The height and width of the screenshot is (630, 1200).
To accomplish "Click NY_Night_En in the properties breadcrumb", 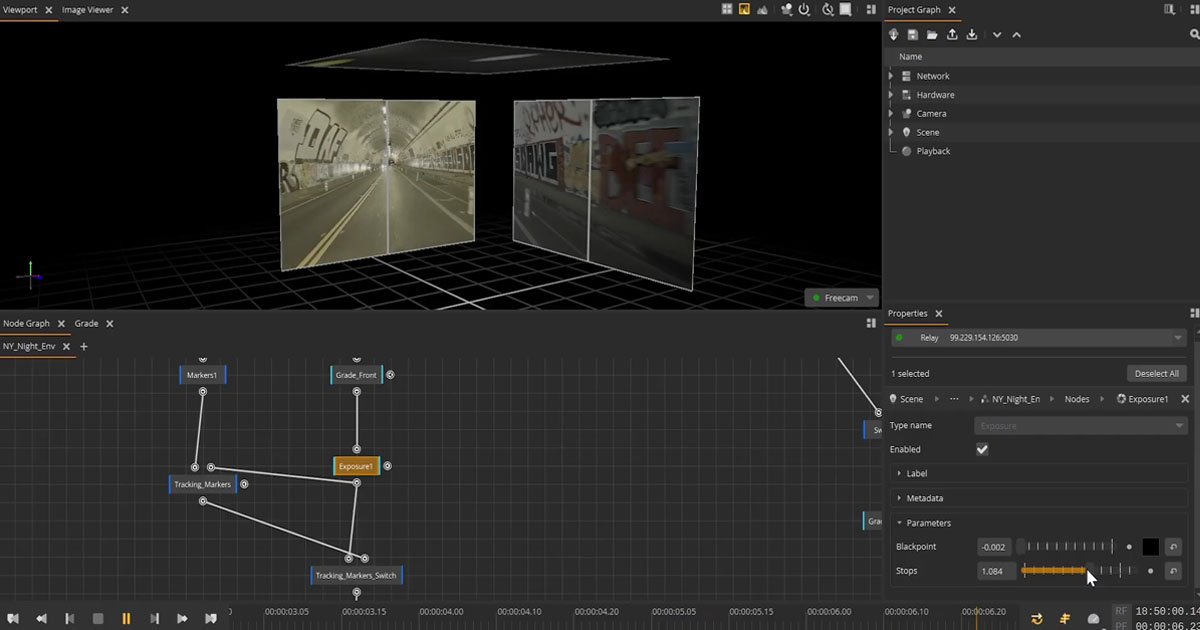I will coord(1016,399).
